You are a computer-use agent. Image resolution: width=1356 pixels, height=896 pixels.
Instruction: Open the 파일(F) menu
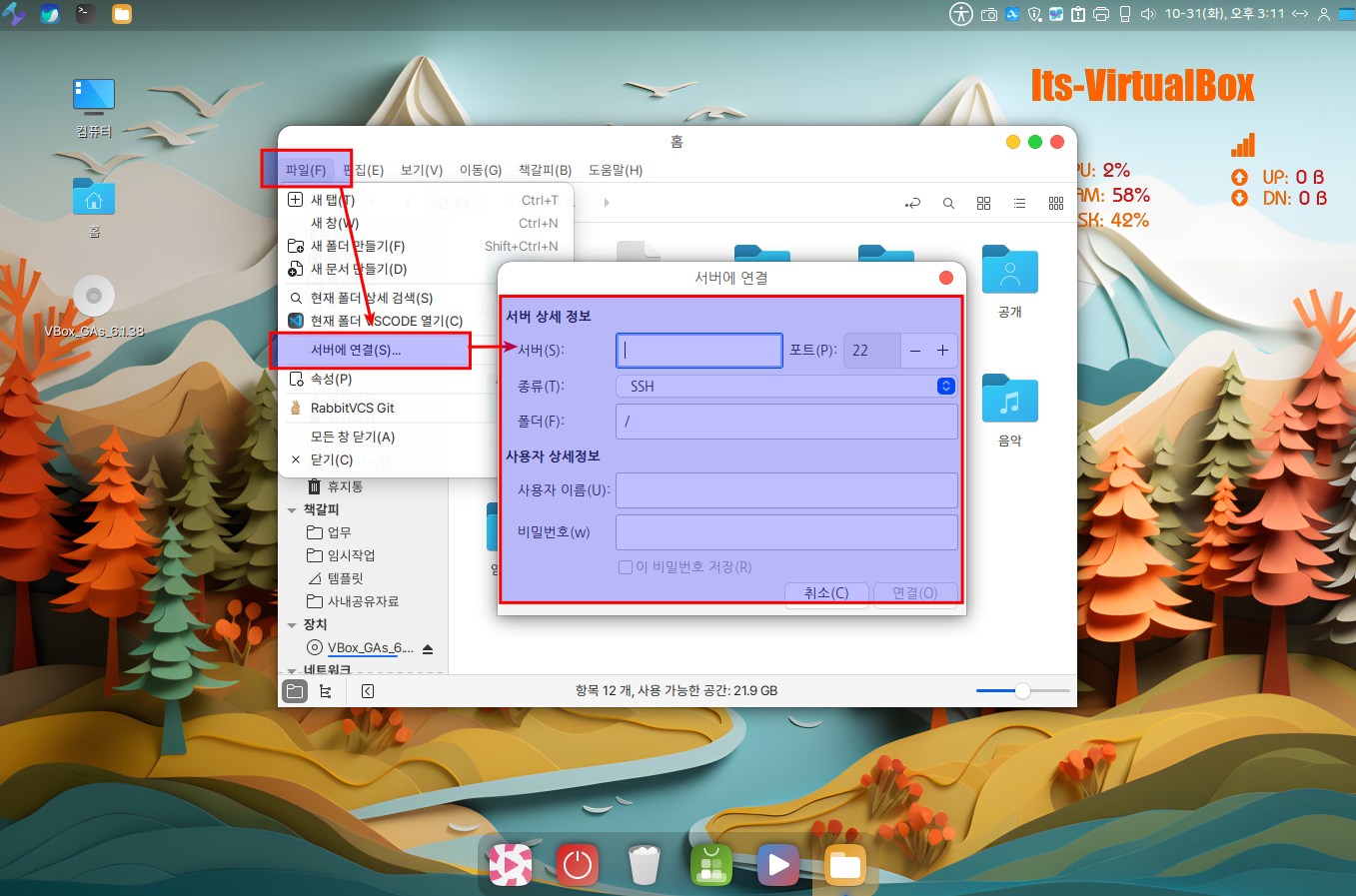pyautogui.click(x=306, y=170)
